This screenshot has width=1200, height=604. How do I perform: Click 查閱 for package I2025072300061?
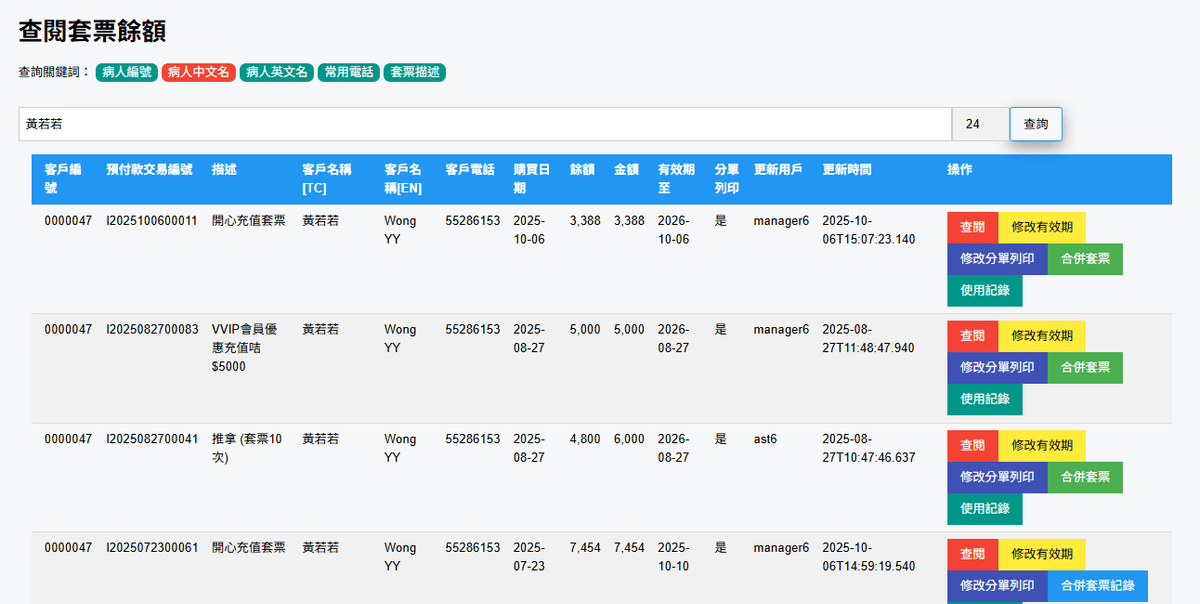tap(972, 554)
